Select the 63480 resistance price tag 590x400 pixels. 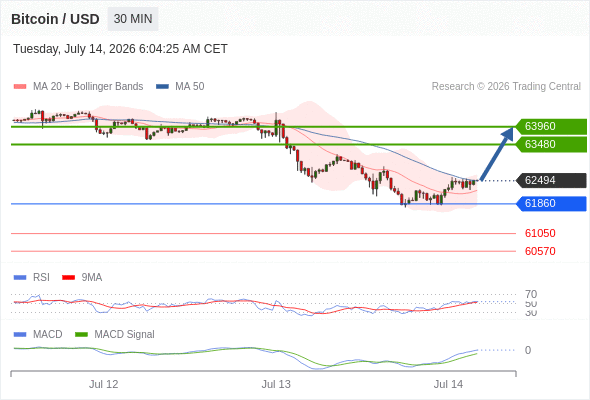tap(551, 144)
